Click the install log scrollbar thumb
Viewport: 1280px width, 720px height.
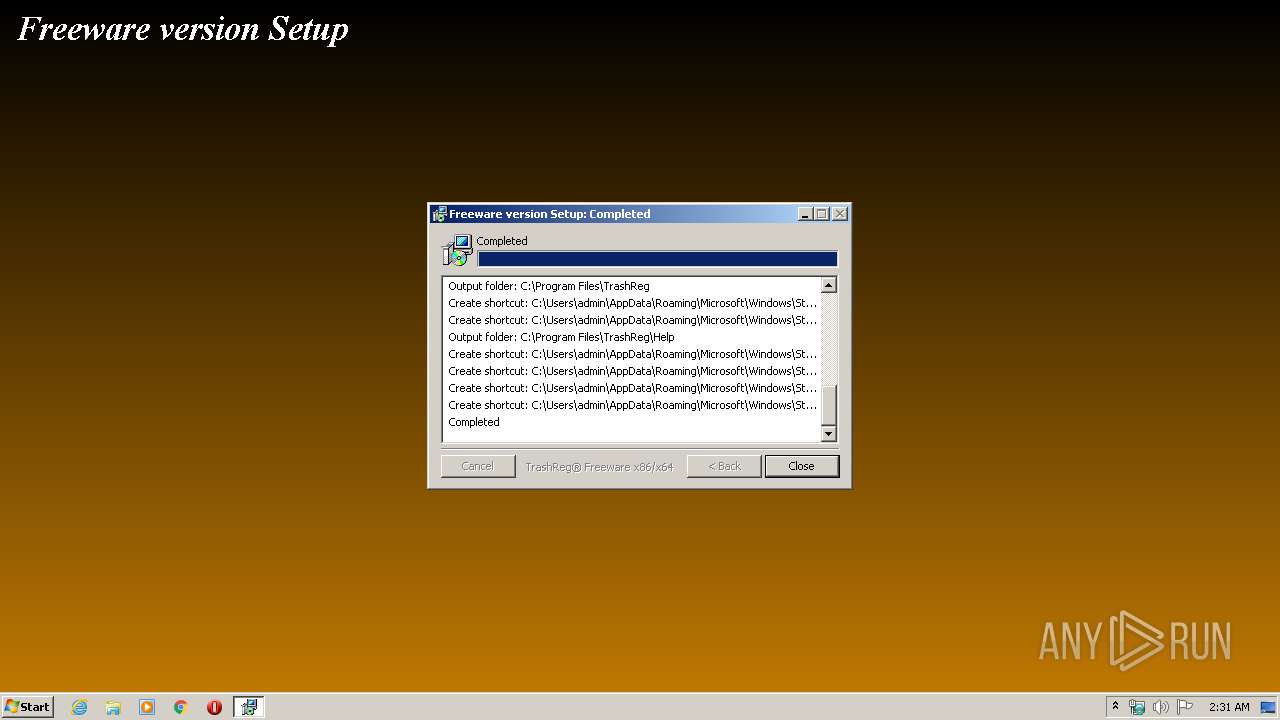click(828, 404)
